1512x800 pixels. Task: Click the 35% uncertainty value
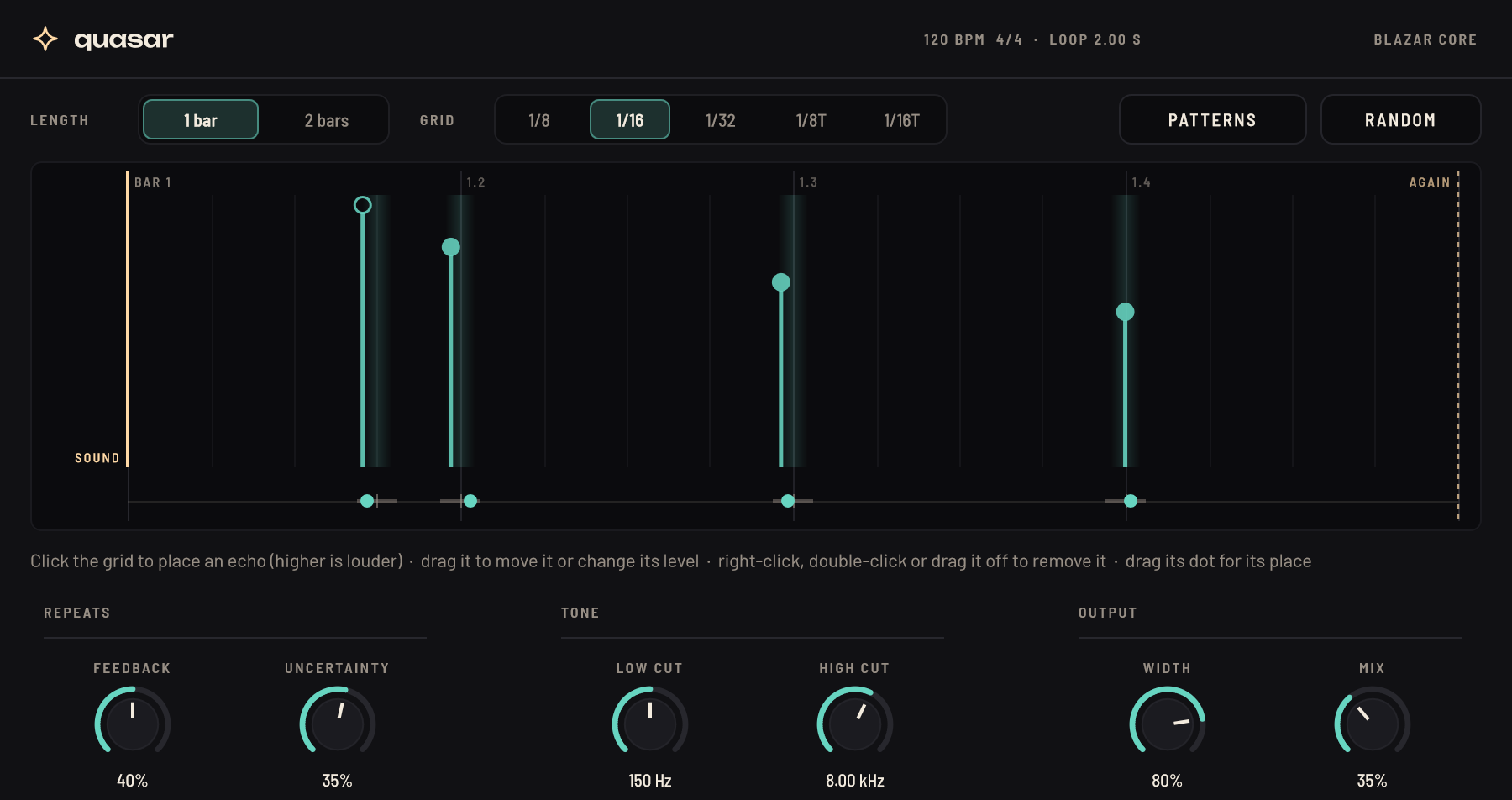[338, 781]
